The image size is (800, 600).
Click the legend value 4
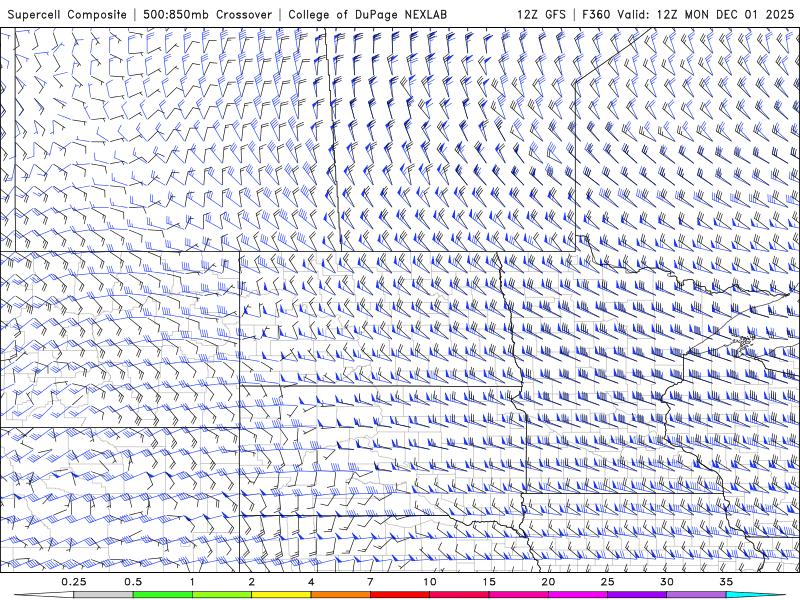[311, 582]
